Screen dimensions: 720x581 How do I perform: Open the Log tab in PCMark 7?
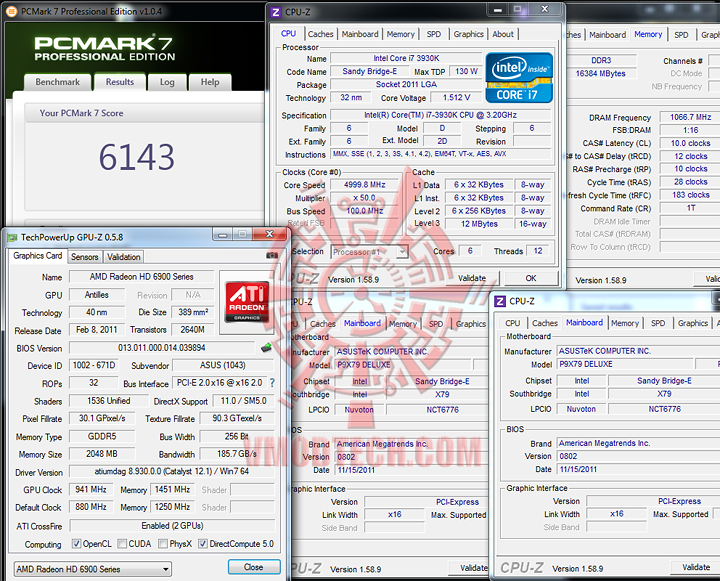pyautogui.click(x=167, y=82)
